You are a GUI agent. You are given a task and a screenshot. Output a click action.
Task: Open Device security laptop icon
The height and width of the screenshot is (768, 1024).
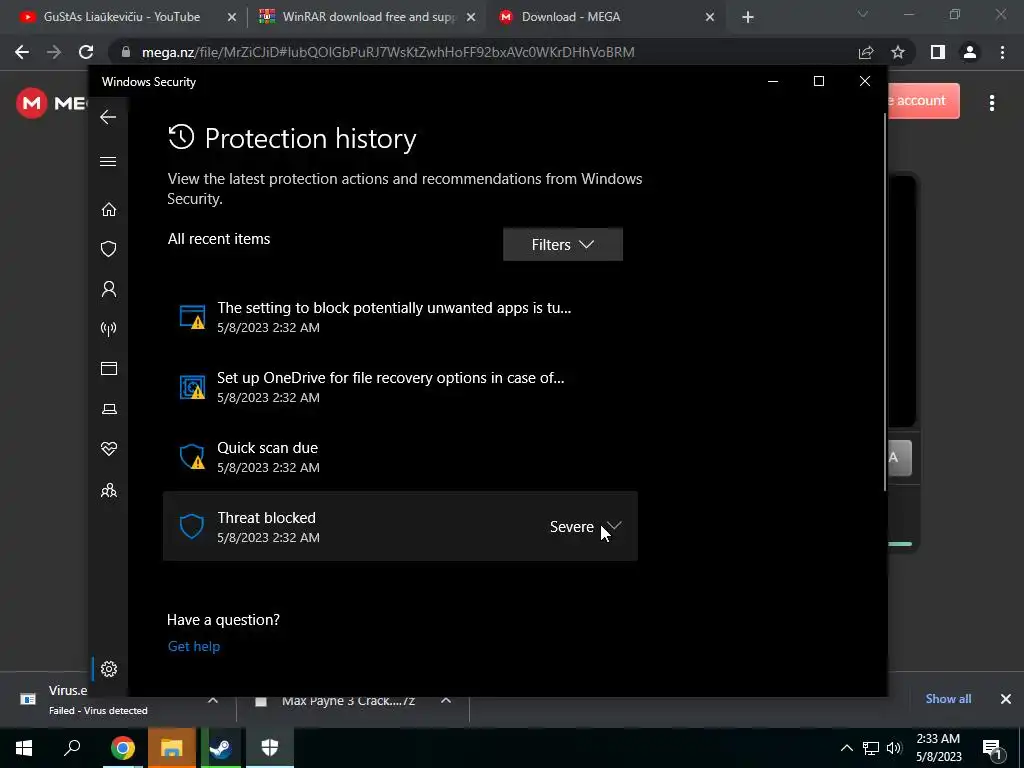[108, 409]
